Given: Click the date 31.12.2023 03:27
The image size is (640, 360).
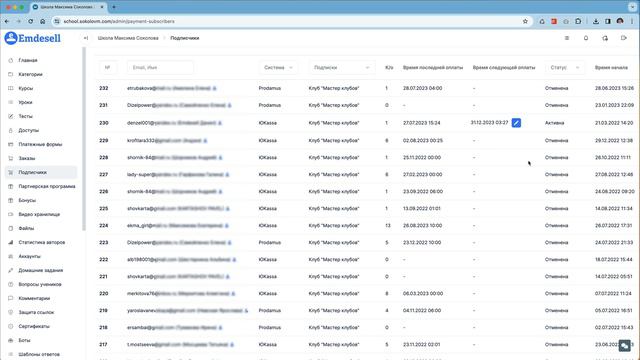Looking at the screenshot, I should pos(489,122).
